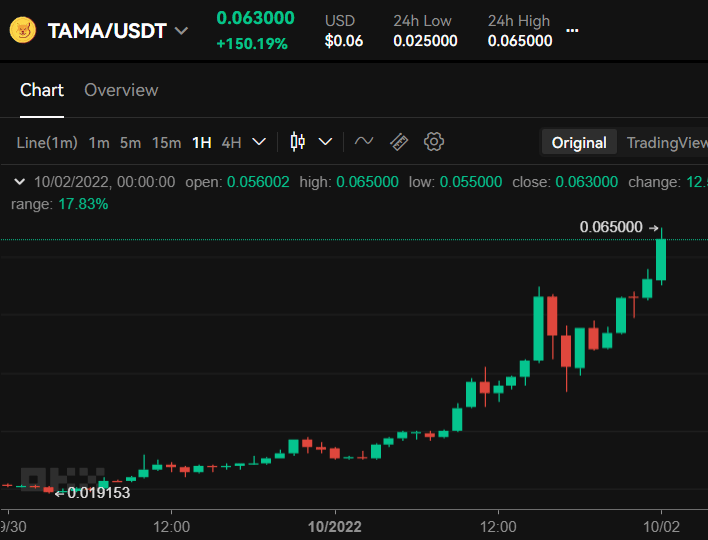Switch to the Overview tab
This screenshot has height=540, width=708.
pos(121,90)
